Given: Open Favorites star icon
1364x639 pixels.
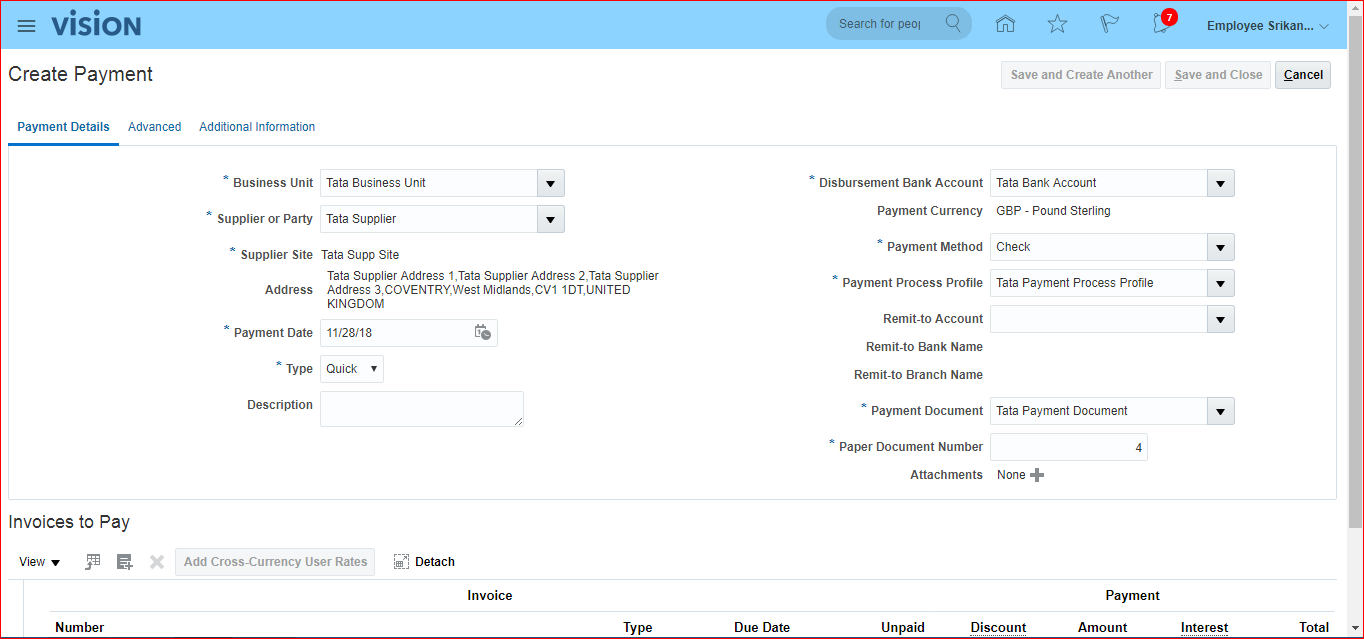Looking at the screenshot, I should [x=1057, y=25].
